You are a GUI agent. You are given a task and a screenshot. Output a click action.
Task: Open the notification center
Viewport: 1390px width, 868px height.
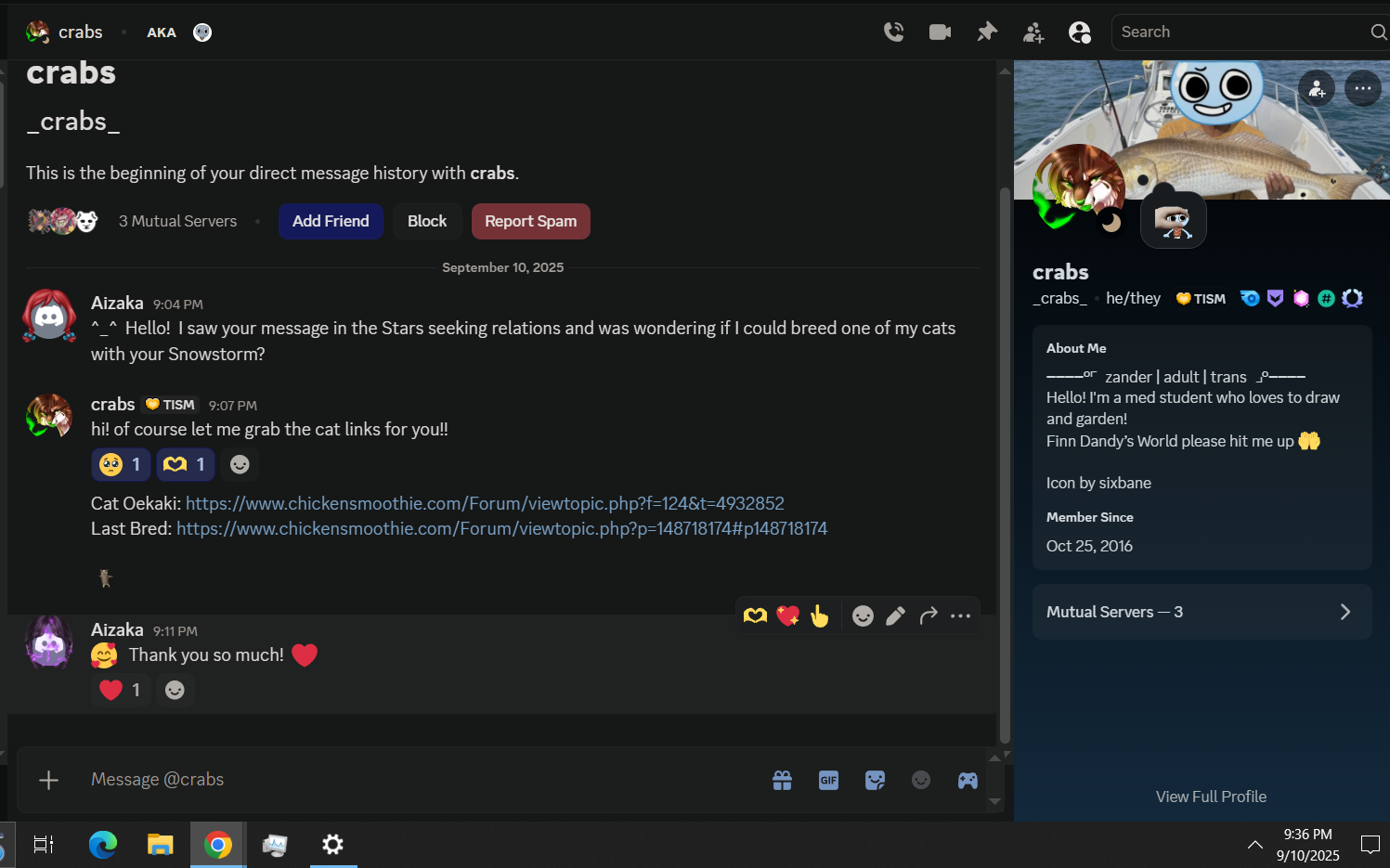[x=1370, y=845]
